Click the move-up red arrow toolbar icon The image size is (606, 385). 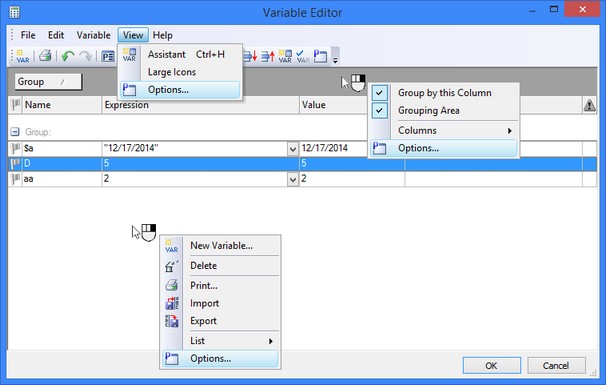tap(267, 56)
